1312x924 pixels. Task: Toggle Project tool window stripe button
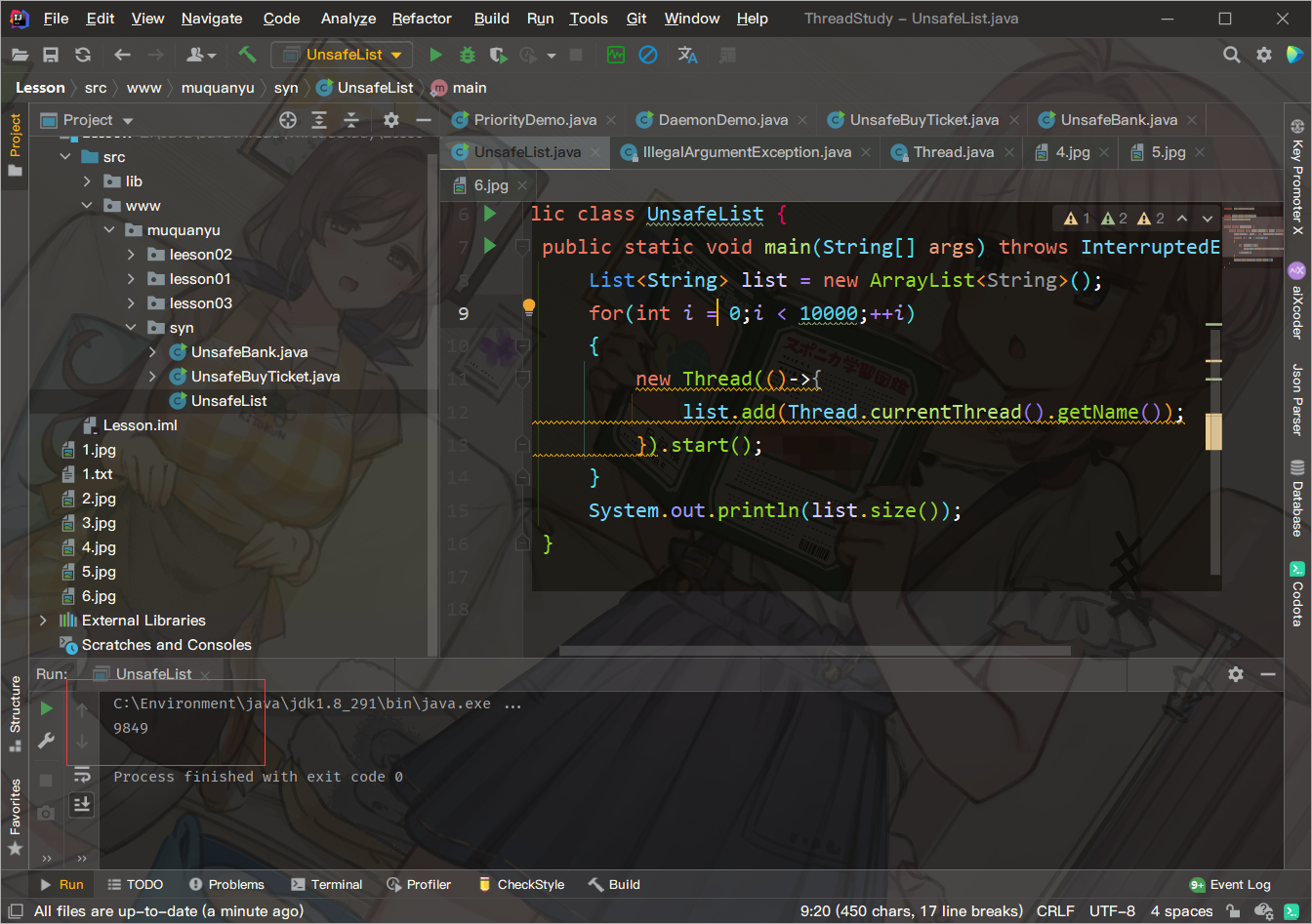point(15,144)
